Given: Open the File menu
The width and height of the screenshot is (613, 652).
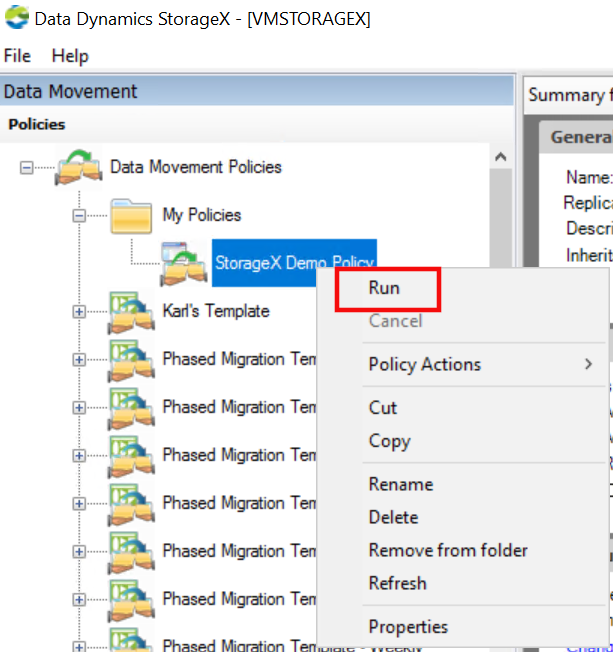Looking at the screenshot, I should coord(17,56).
